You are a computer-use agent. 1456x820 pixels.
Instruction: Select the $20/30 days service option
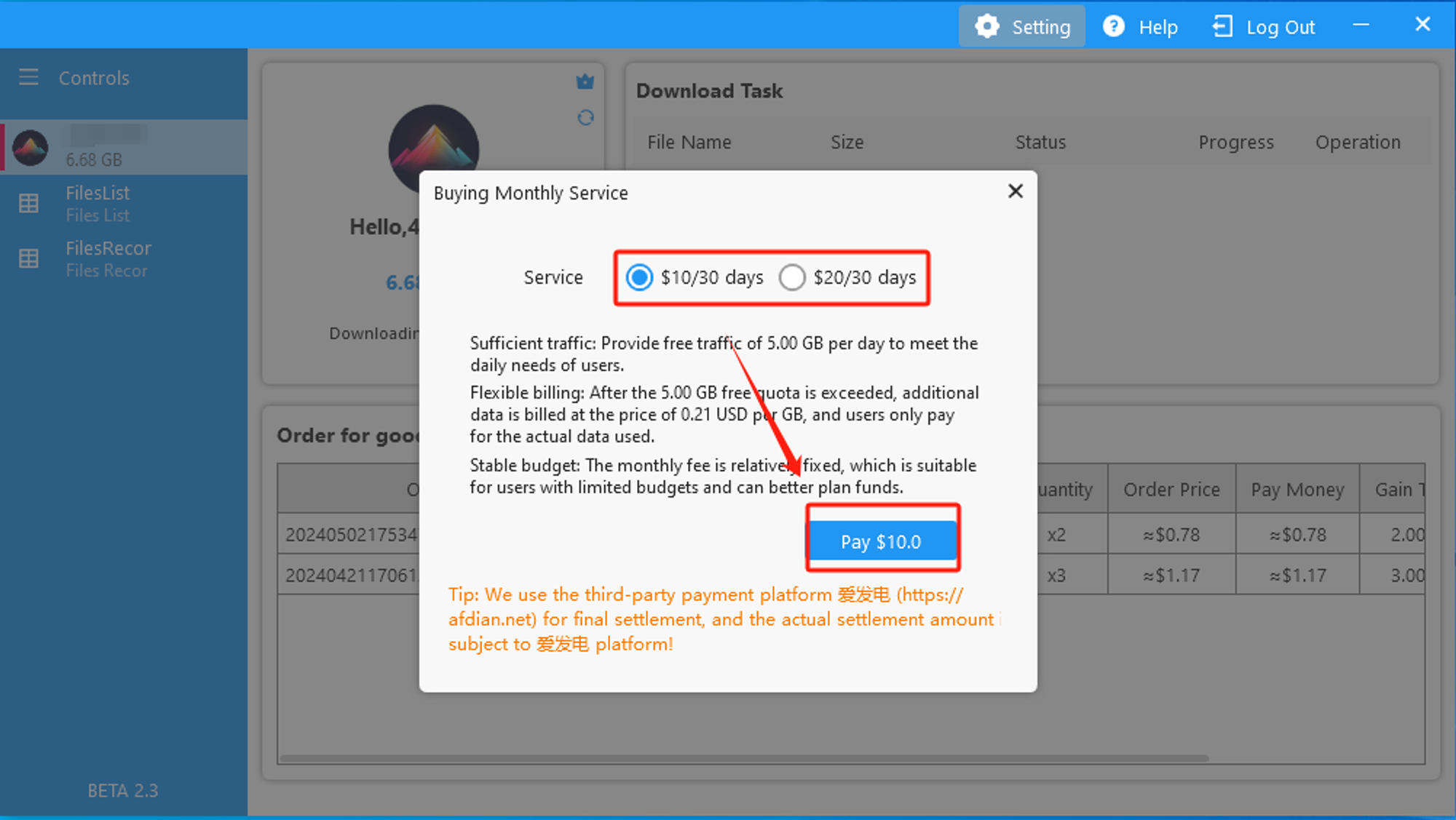click(847, 277)
